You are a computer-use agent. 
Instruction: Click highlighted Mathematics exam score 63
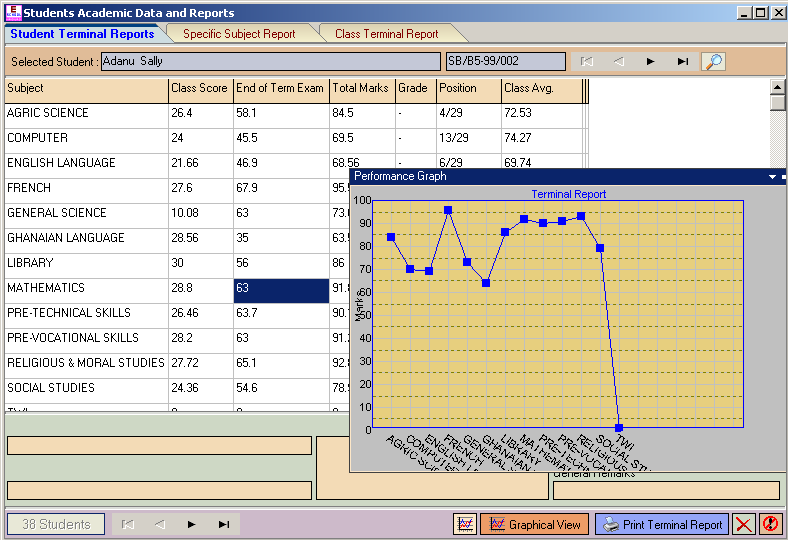(x=281, y=291)
